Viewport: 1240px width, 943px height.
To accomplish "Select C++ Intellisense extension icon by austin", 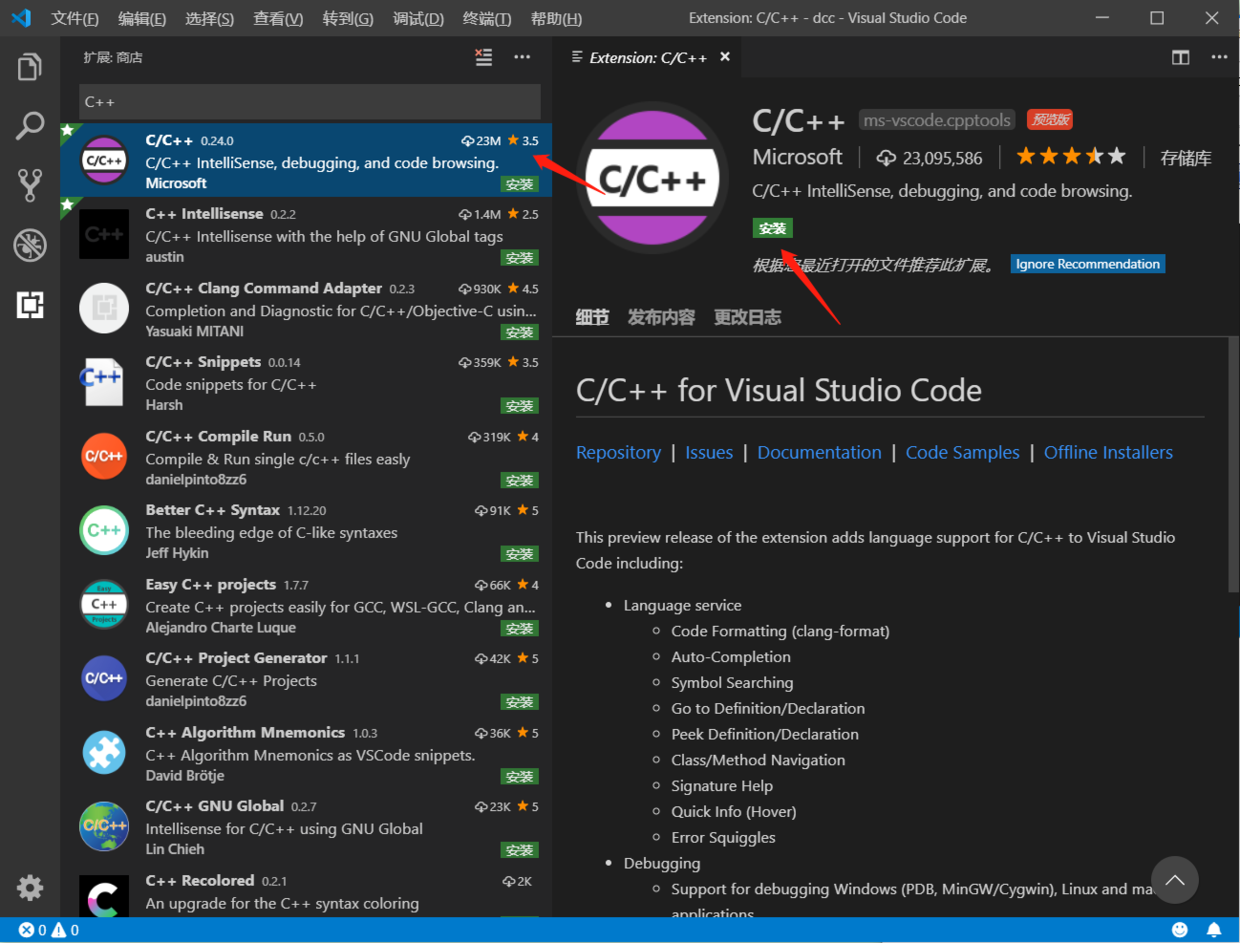I will [x=104, y=234].
